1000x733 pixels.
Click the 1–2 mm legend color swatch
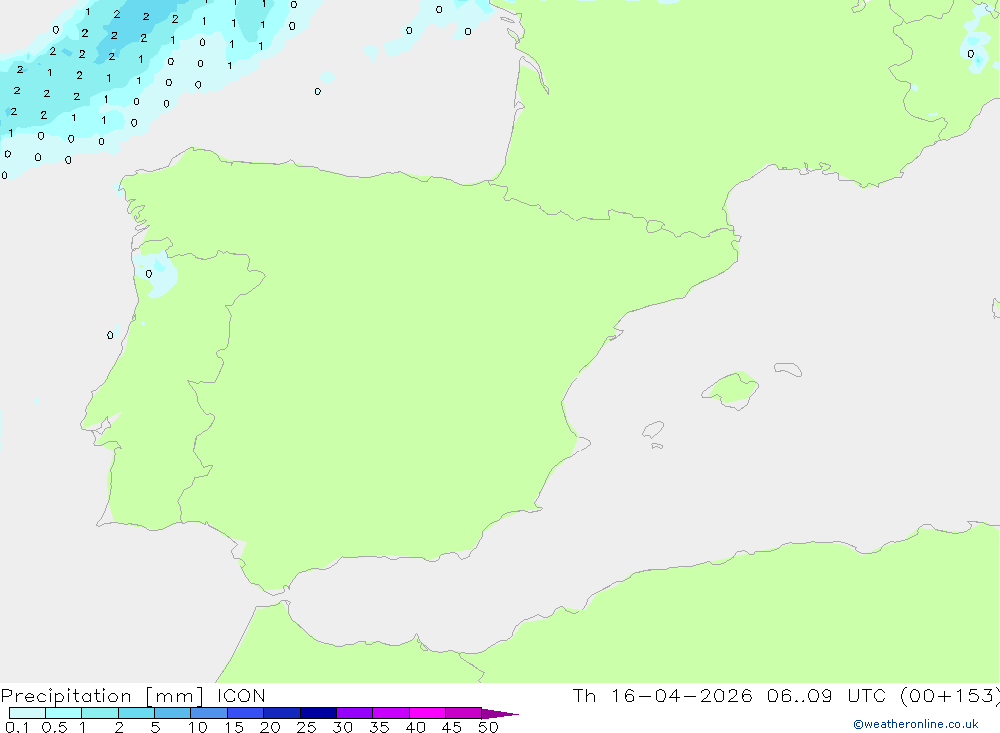[100, 713]
